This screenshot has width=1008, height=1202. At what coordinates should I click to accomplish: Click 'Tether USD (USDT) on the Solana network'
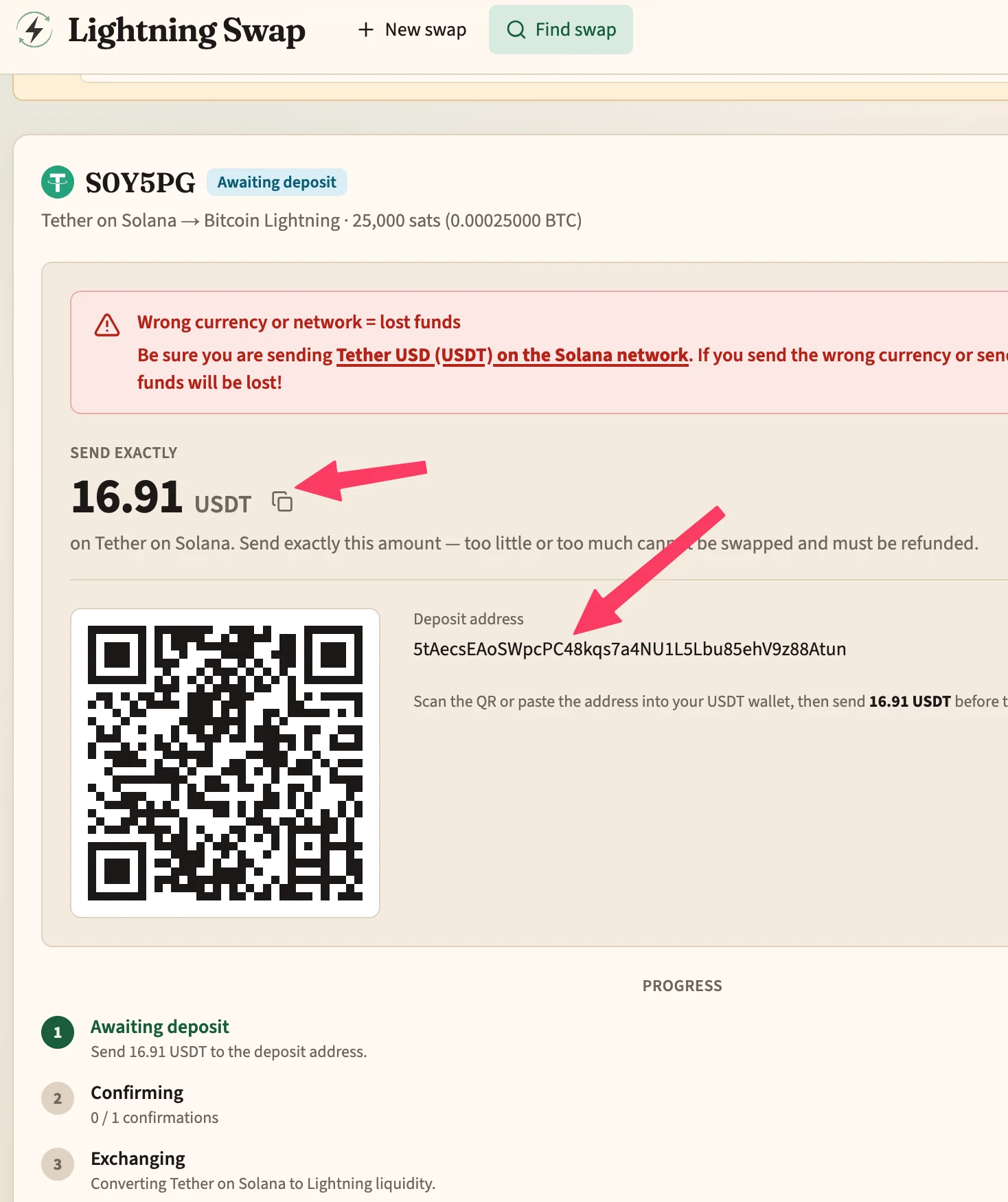512,355
